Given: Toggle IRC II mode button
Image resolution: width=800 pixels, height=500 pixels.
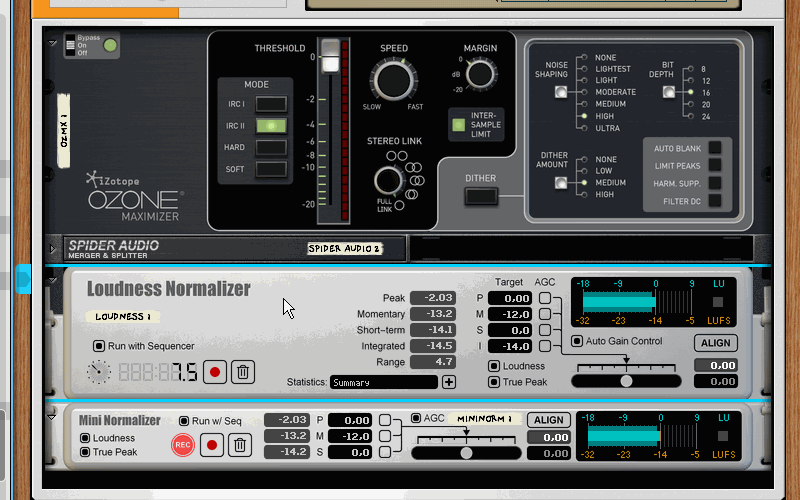Looking at the screenshot, I should (x=271, y=126).
